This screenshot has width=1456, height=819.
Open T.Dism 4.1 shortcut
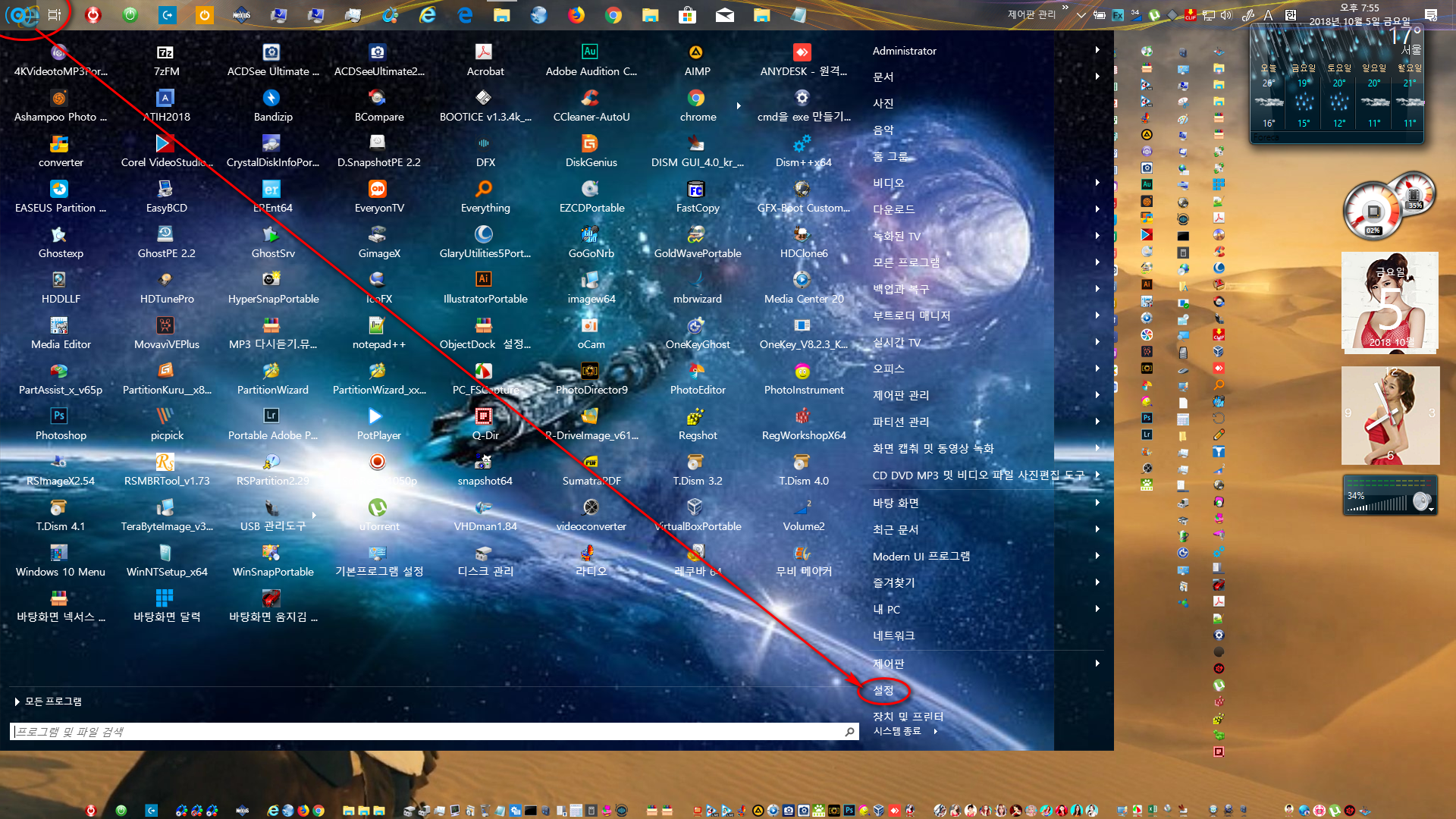coord(61,516)
